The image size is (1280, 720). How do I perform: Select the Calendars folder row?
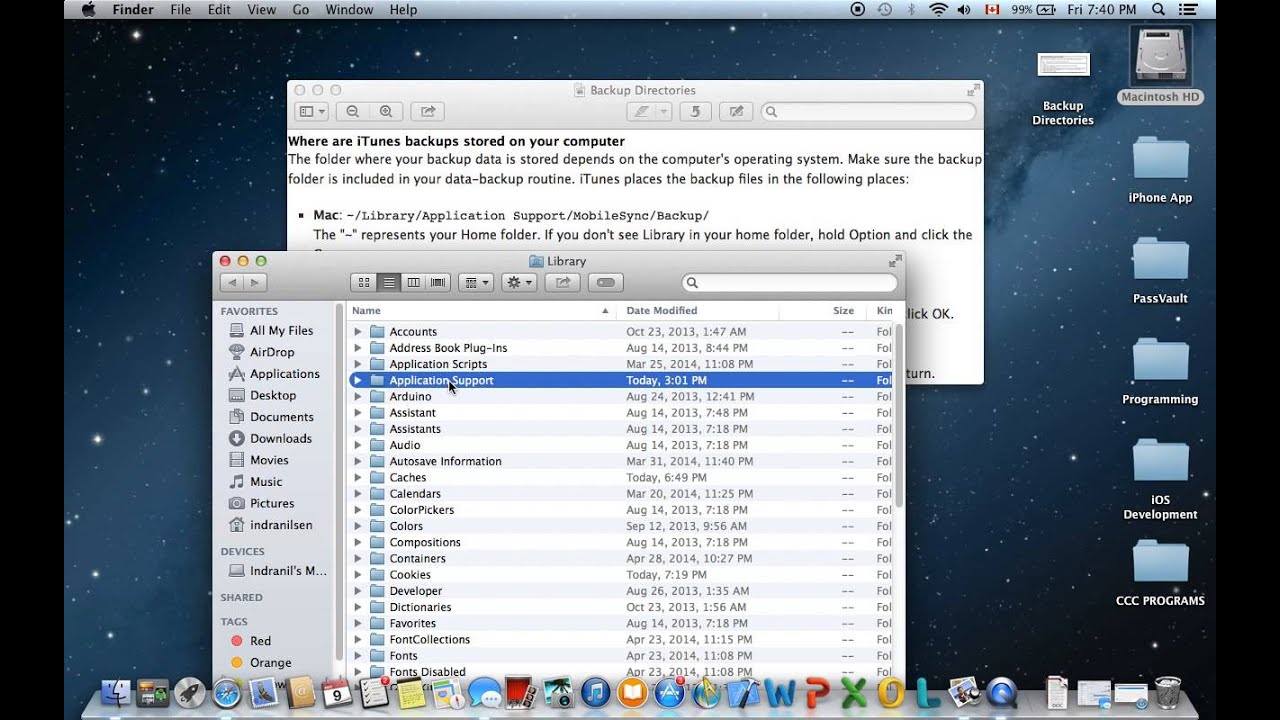620,494
